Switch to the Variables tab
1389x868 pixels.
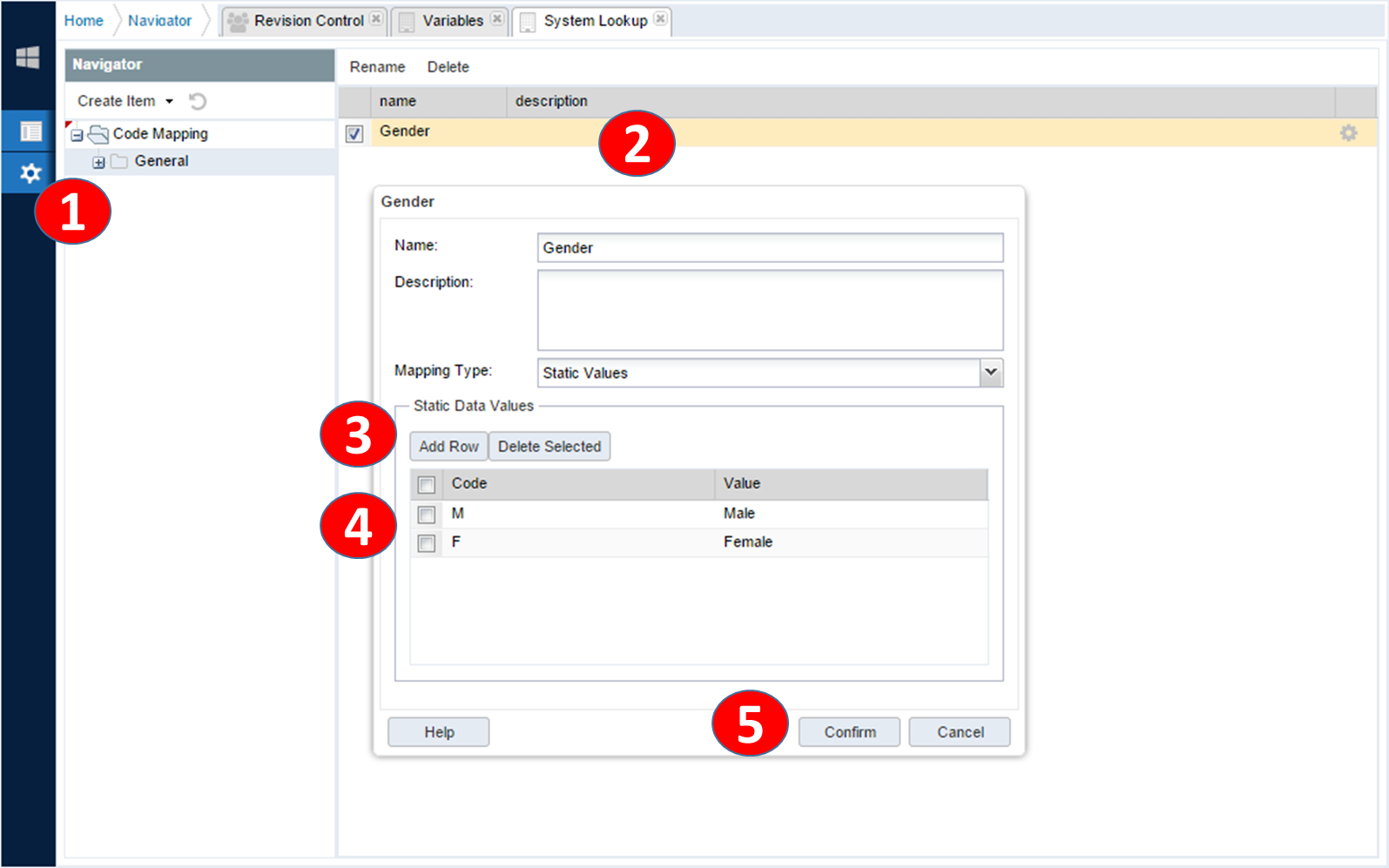click(452, 20)
